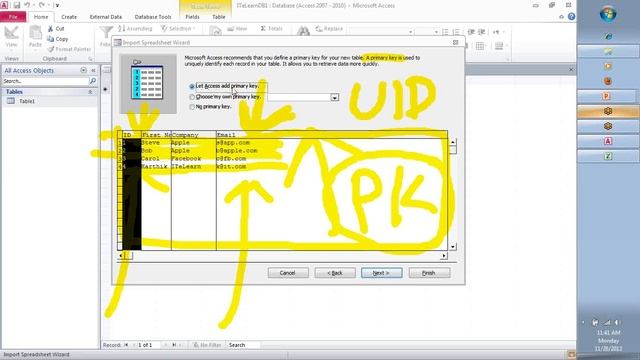640x360 pixels.
Task: Click the 'Email' column header in preview
Action: point(331,135)
